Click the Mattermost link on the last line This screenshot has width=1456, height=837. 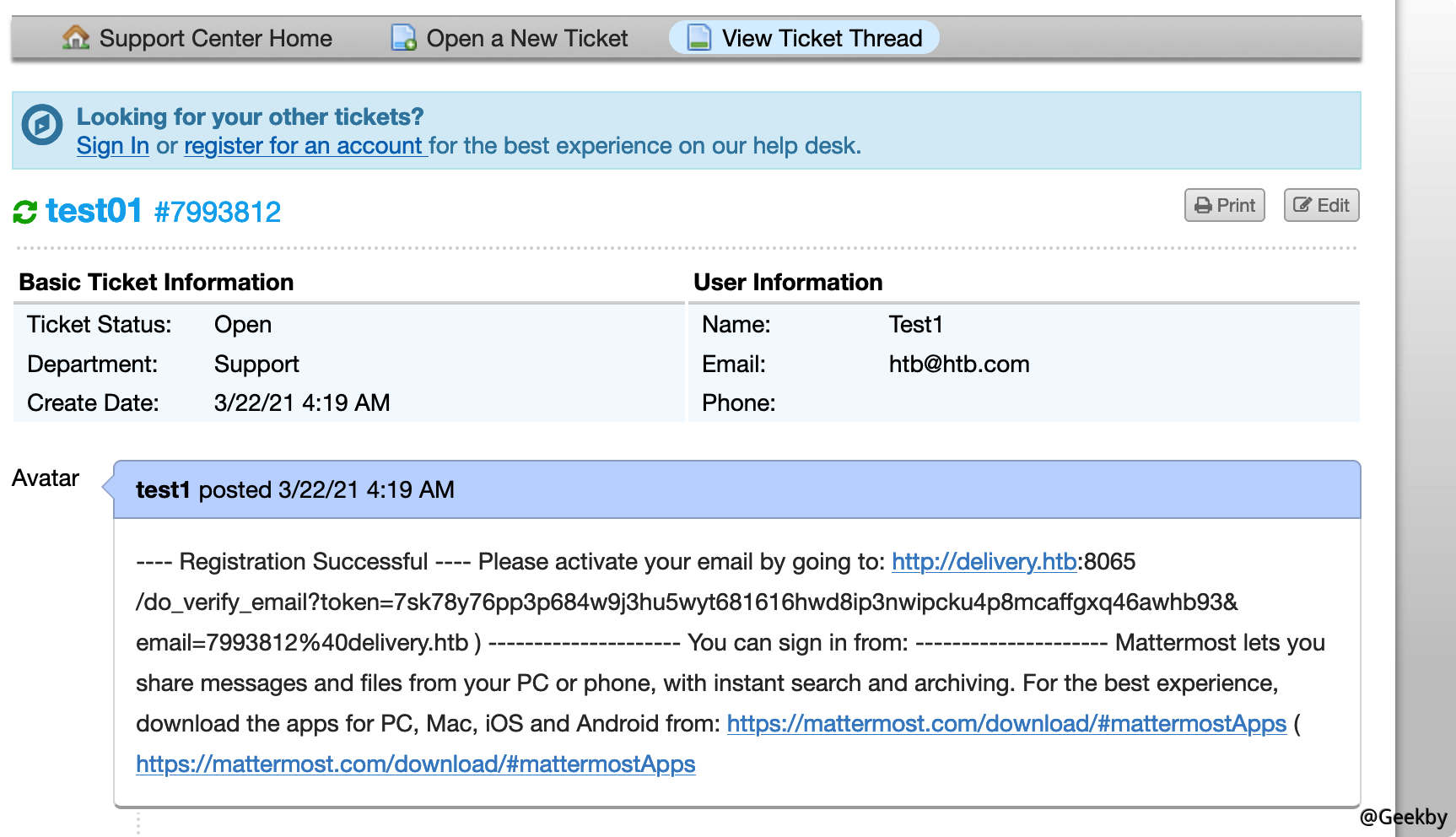point(415,764)
